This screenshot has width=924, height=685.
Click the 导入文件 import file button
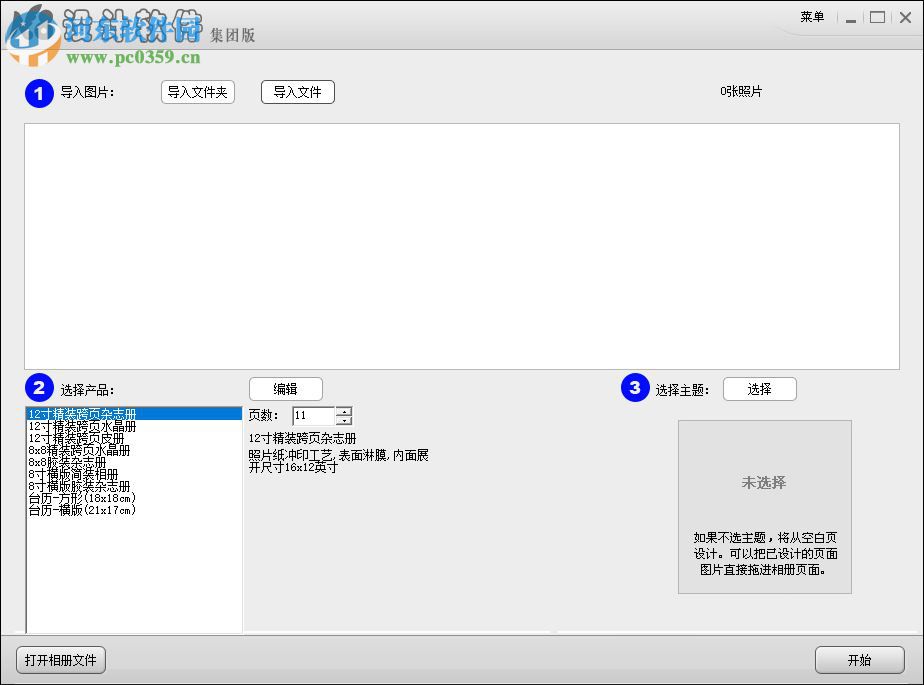coord(297,91)
